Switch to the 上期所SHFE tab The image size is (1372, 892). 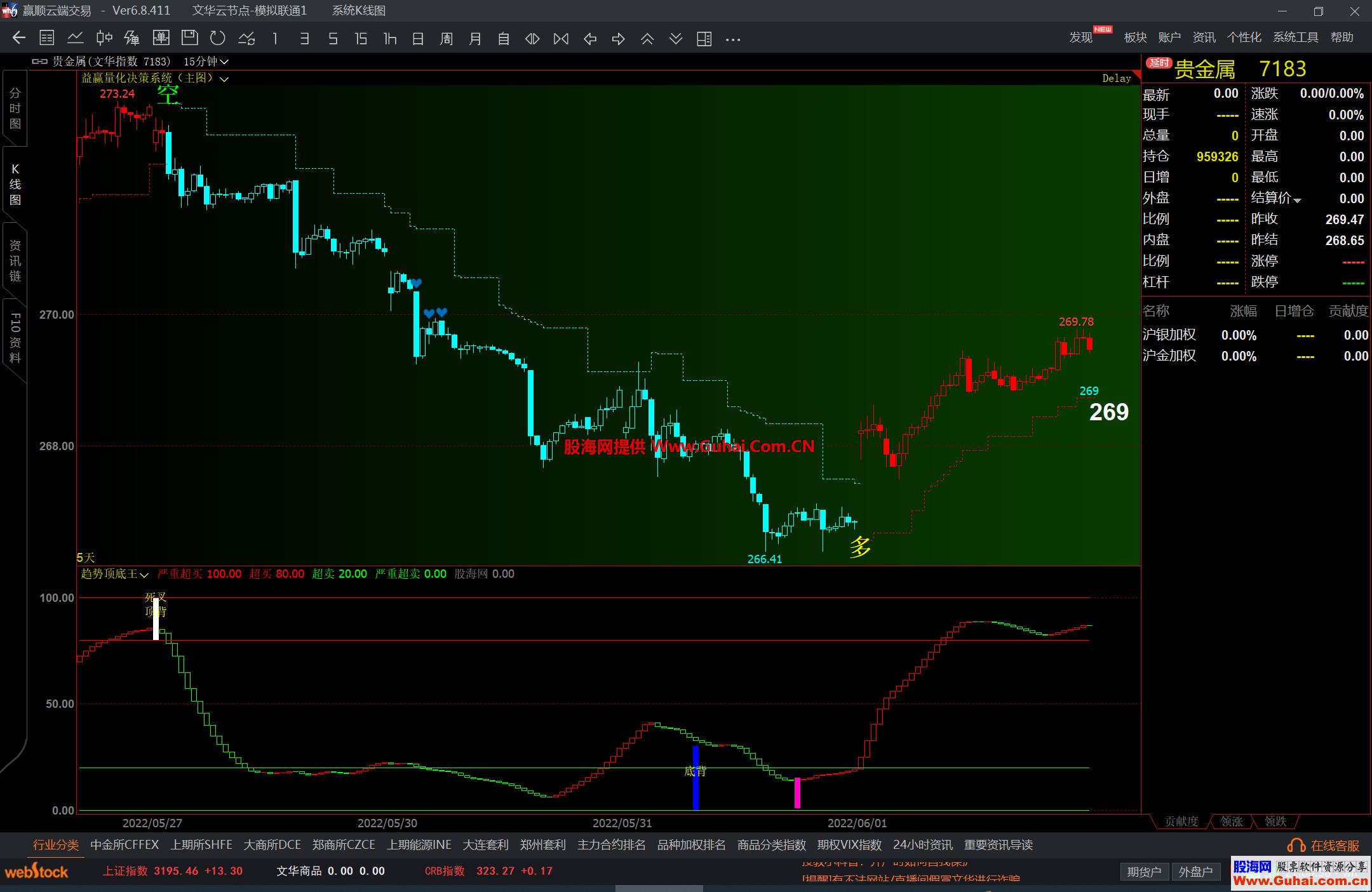(201, 845)
